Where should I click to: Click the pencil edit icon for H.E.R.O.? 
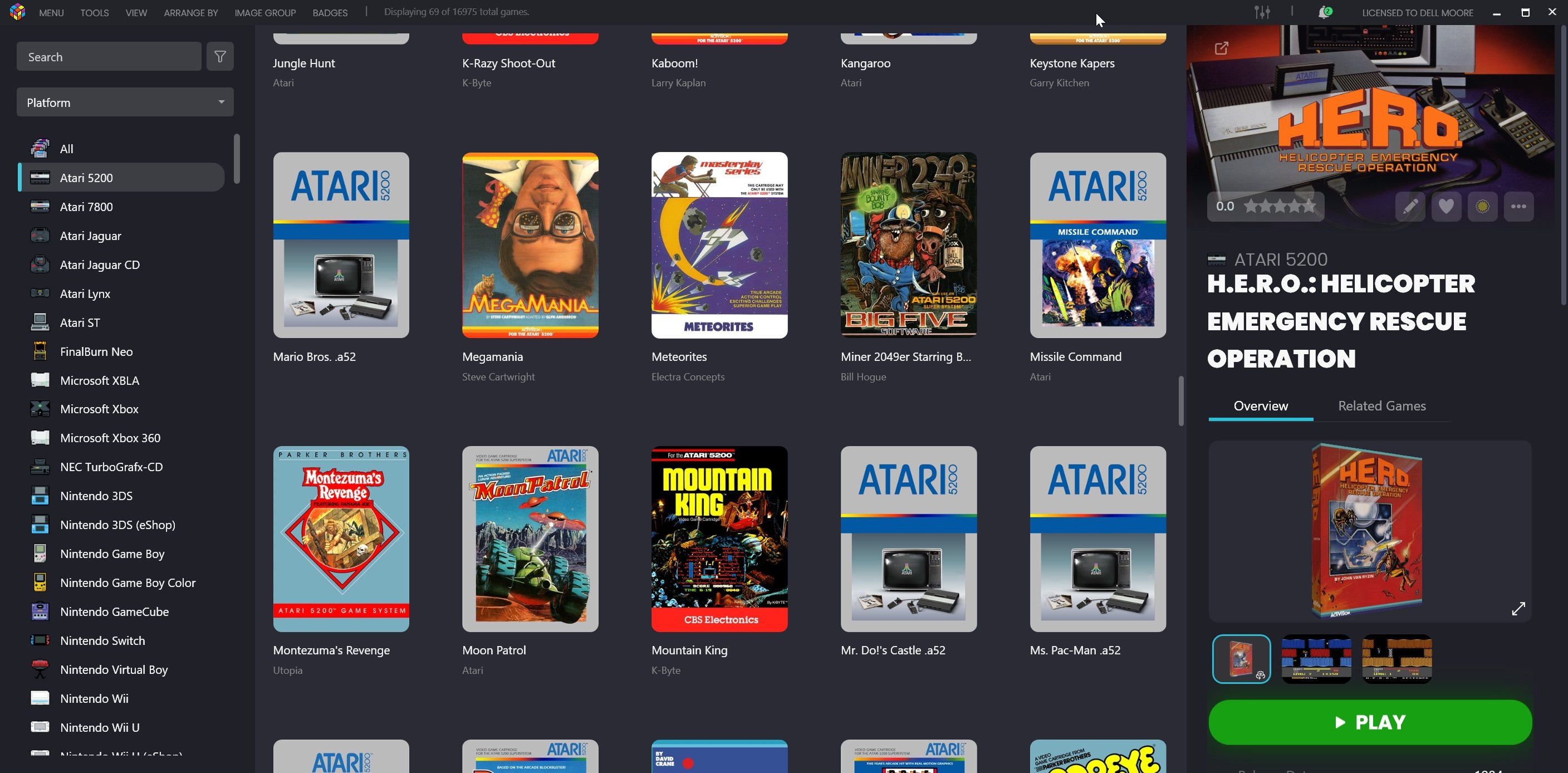pos(1410,206)
